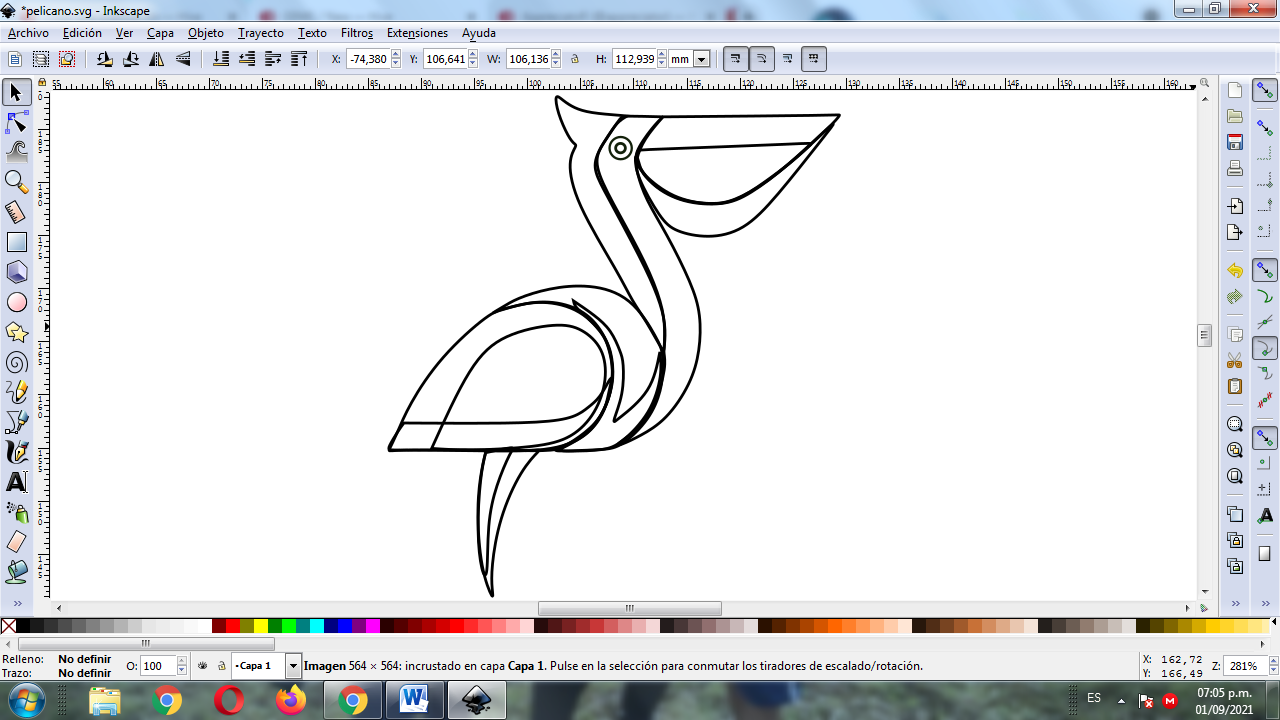The image size is (1280, 720).
Task: Flip selection vertically
Action: [183, 59]
